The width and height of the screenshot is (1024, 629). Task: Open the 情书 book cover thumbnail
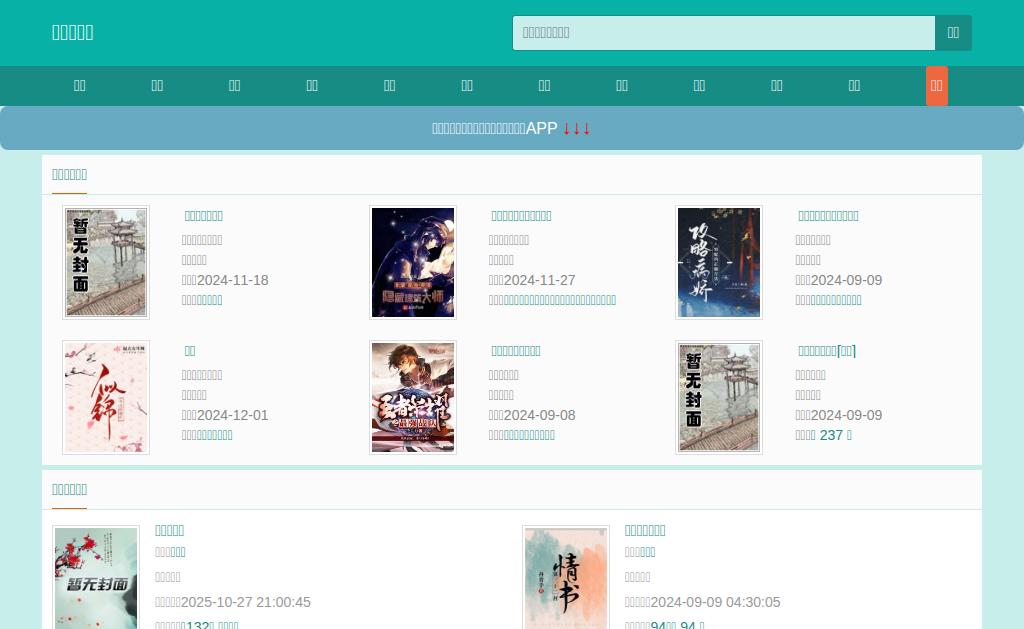(x=566, y=577)
